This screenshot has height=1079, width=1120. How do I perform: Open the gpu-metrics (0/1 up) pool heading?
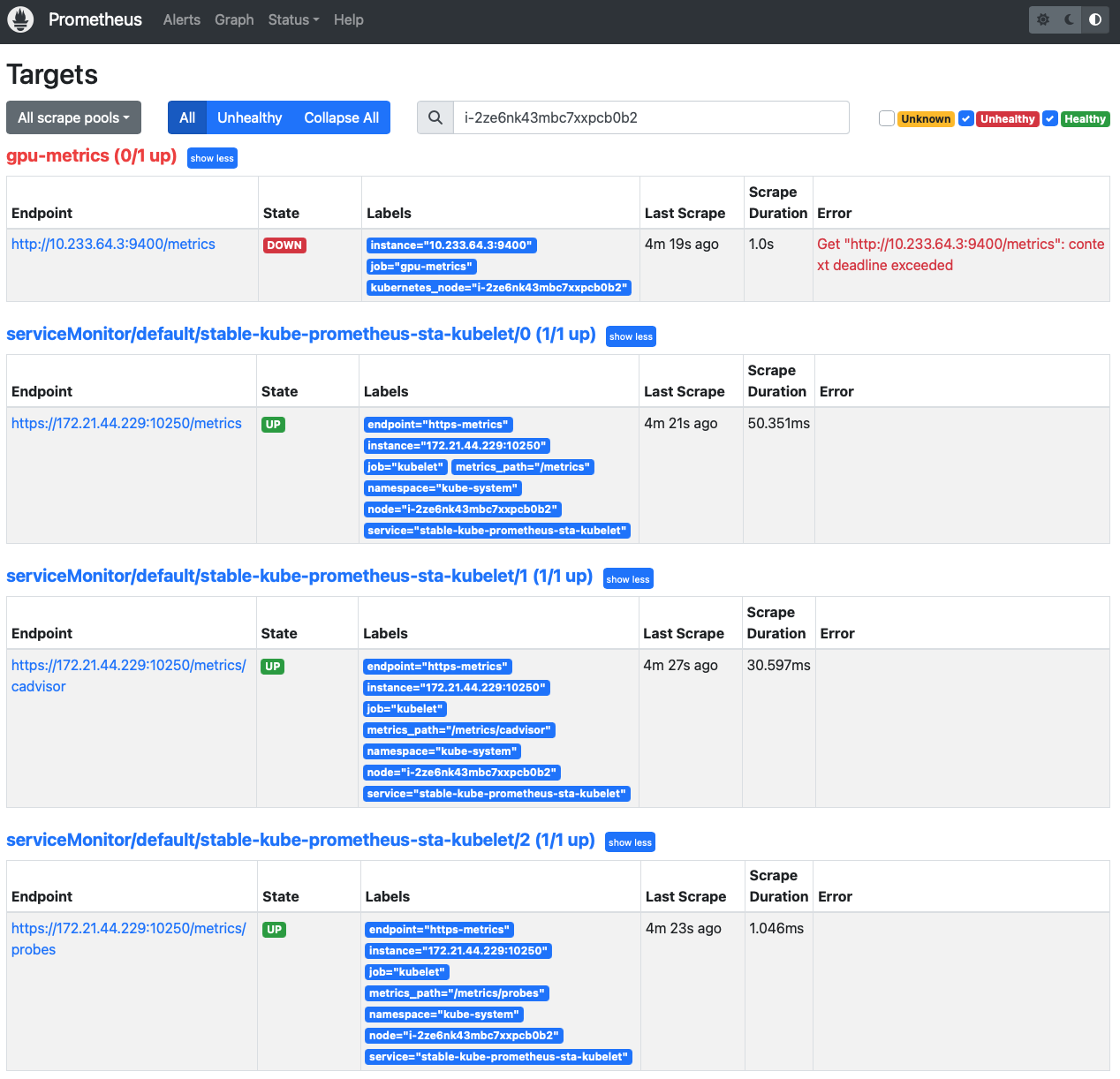(x=92, y=155)
